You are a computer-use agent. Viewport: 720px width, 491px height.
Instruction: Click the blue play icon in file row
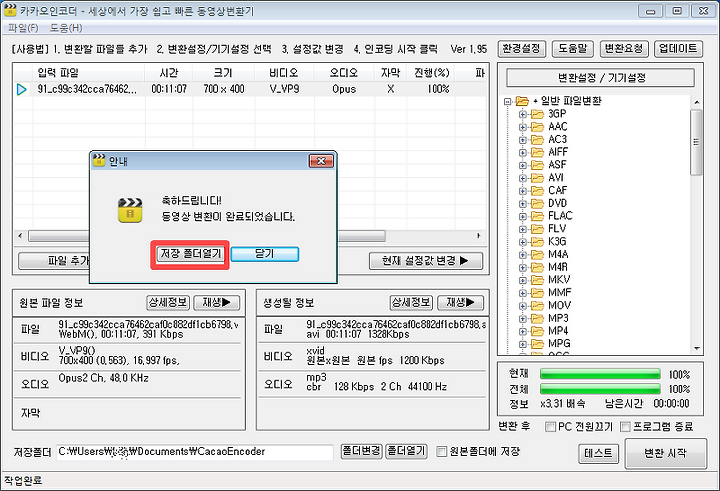click(x=22, y=89)
